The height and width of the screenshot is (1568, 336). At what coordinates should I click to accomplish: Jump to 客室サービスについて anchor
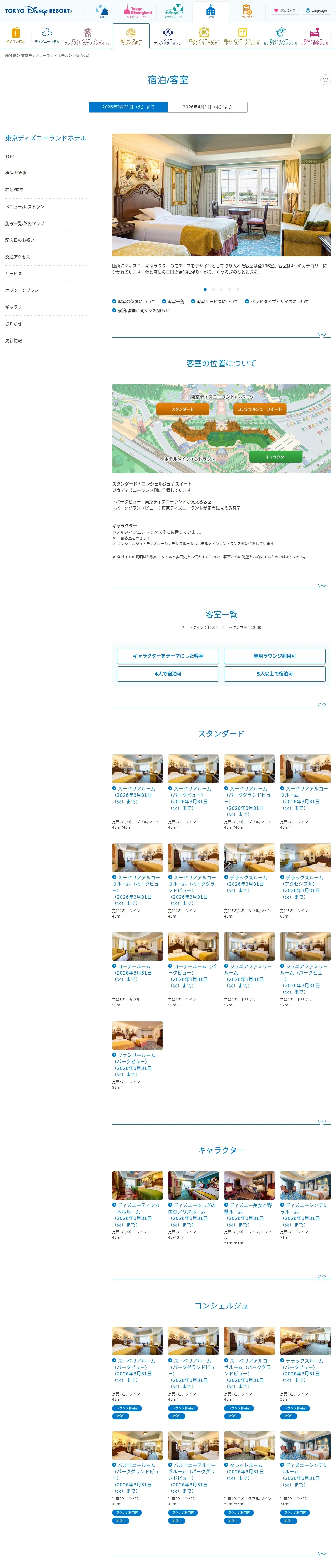coord(215,302)
